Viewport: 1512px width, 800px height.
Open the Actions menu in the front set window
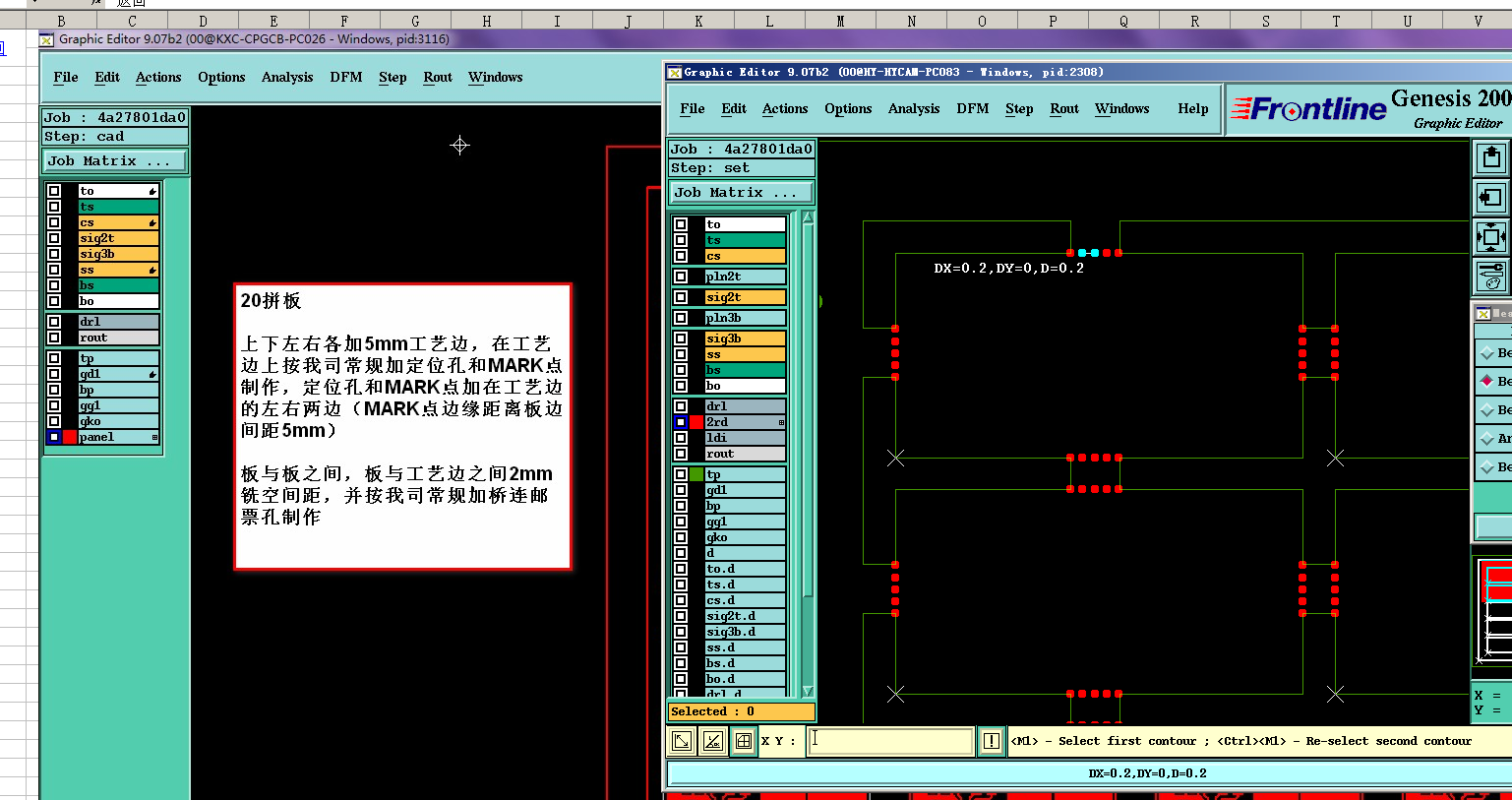pyautogui.click(x=785, y=108)
